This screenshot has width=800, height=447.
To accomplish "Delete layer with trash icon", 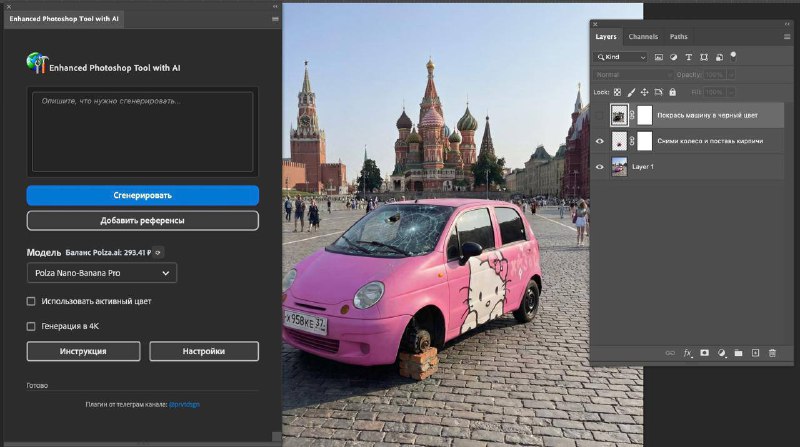I will (x=771, y=353).
